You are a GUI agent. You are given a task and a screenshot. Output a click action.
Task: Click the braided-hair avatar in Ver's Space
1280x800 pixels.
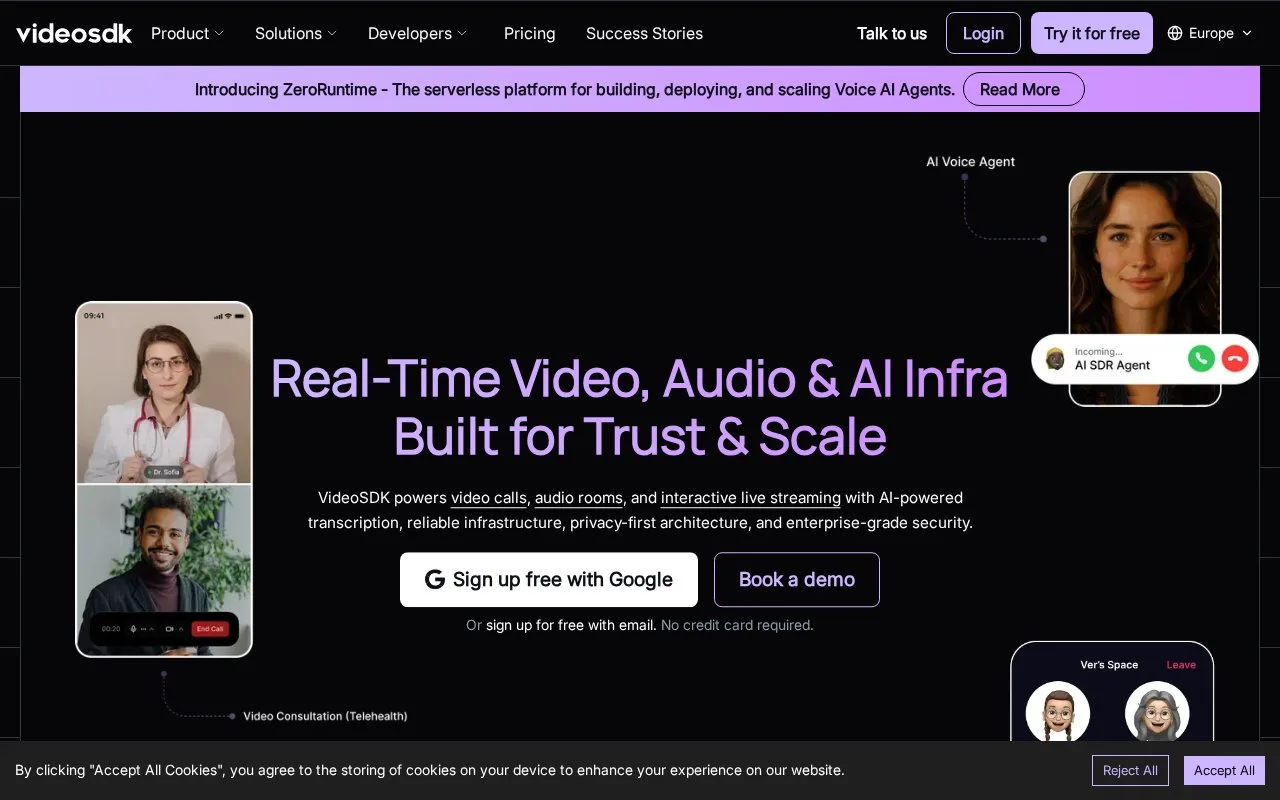click(x=1058, y=713)
